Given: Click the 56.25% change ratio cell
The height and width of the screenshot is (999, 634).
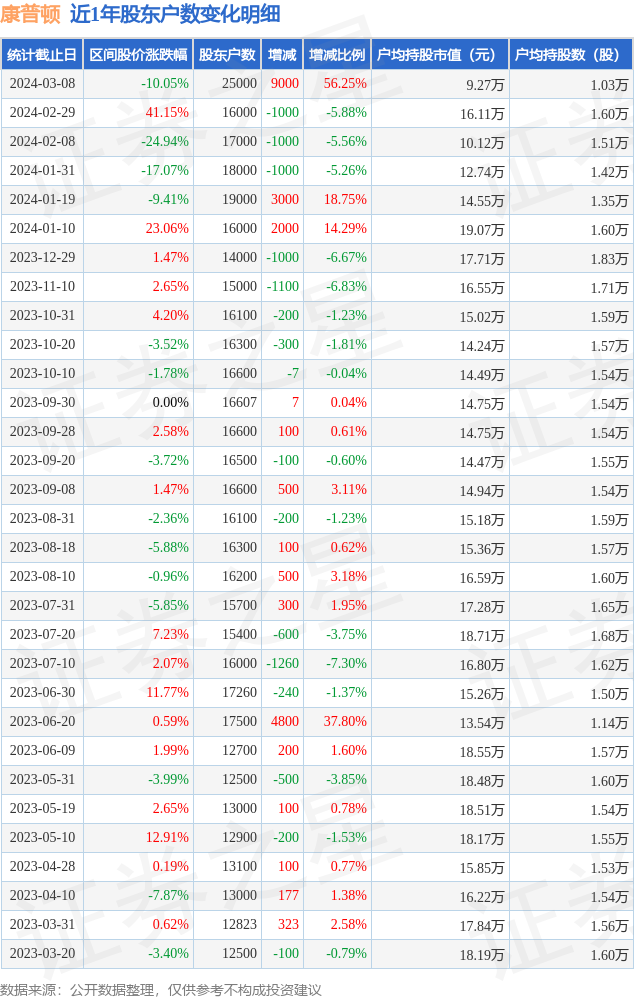Looking at the screenshot, I should click(x=345, y=84).
